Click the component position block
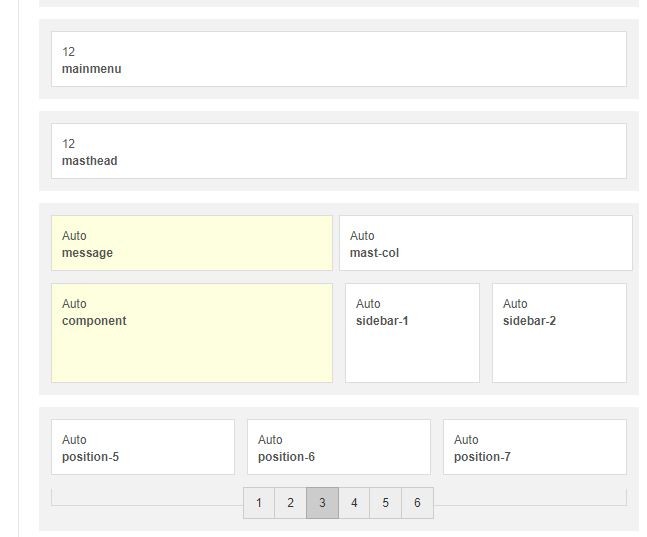This screenshot has width=647, height=537. pyautogui.click(x=191, y=333)
